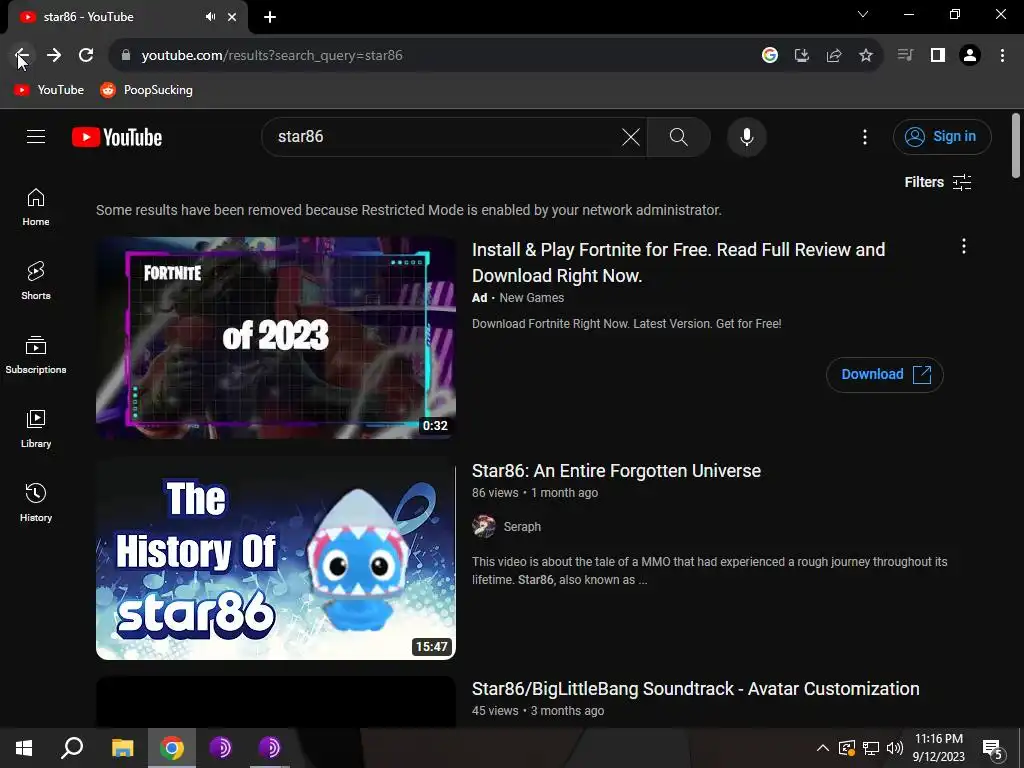
Task: Close the star86 - YouTube tab
Action: click(232, 17)
